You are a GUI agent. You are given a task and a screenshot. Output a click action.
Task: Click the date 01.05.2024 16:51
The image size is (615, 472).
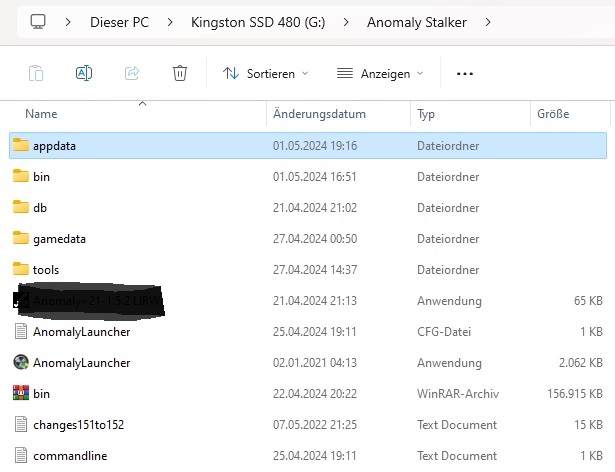pyautogui.click(x=315, y=177)
